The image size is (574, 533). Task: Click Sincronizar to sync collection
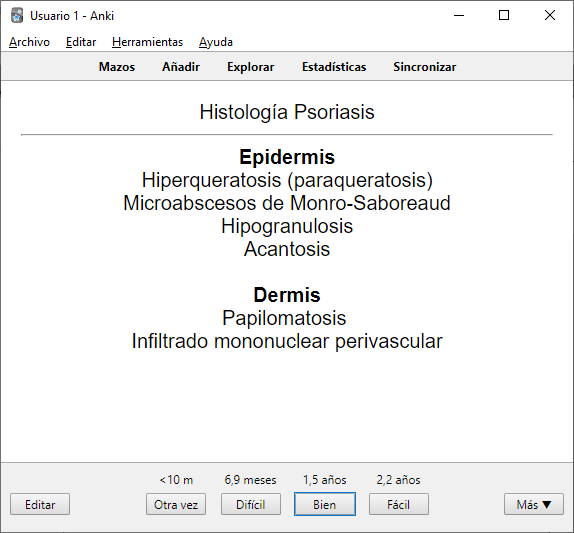click(425, 67)
